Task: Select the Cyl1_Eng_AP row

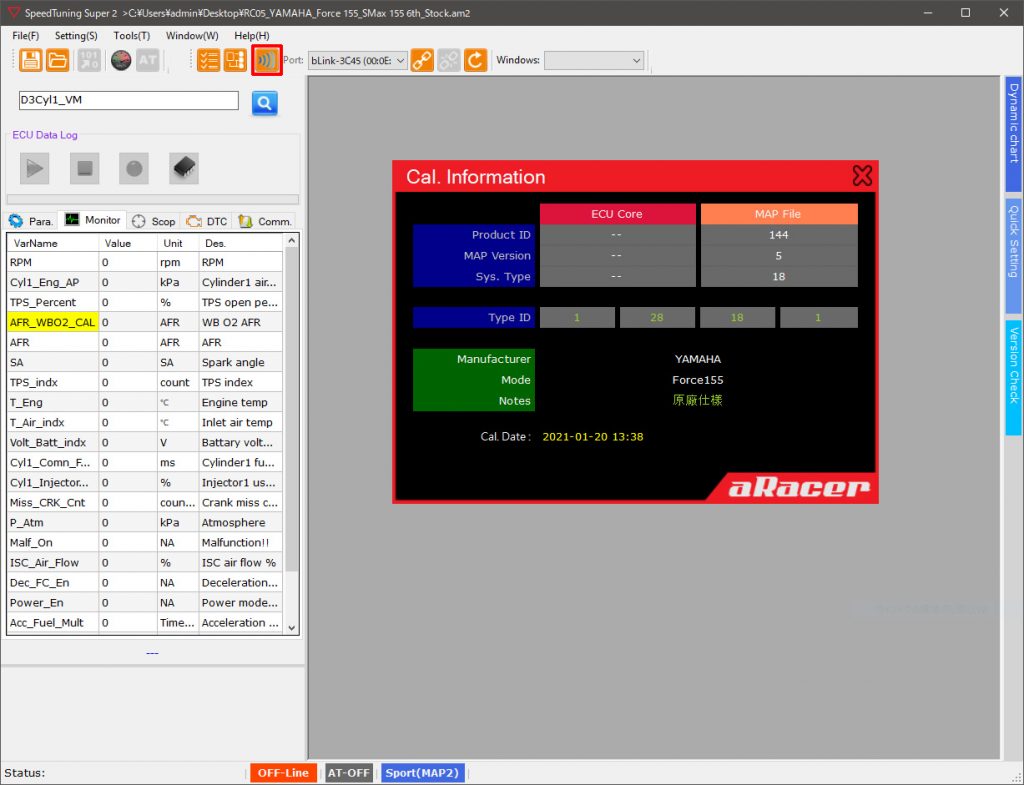Action: click(x=145, y=282)
